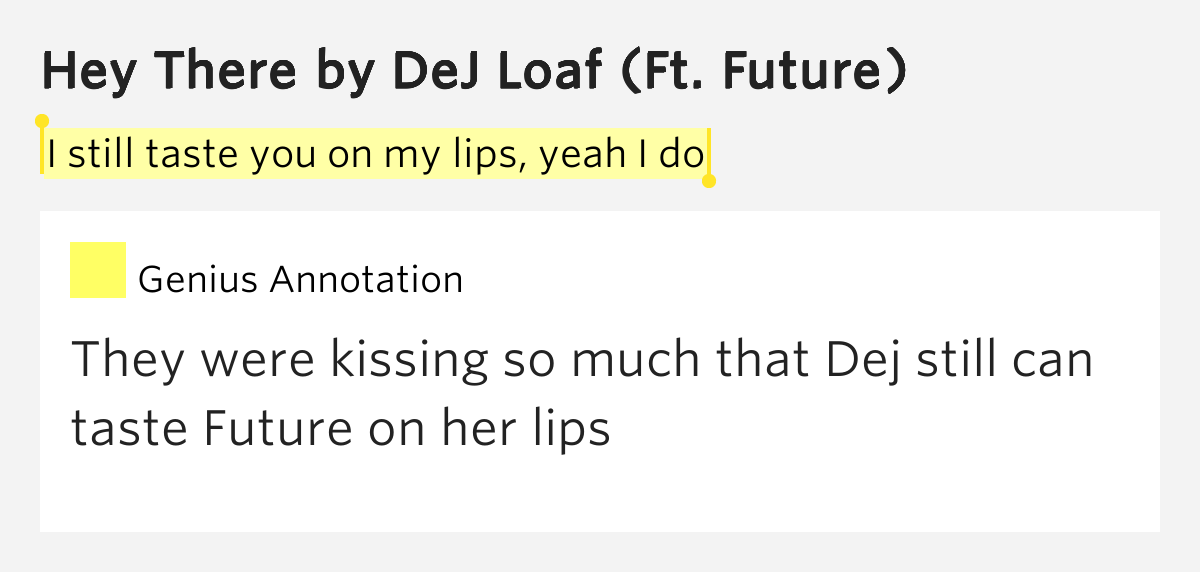Click the "Genius Annotation" label
Image resolution: width=1200 pixels, height=572 pixels.
tap(300, 280)
